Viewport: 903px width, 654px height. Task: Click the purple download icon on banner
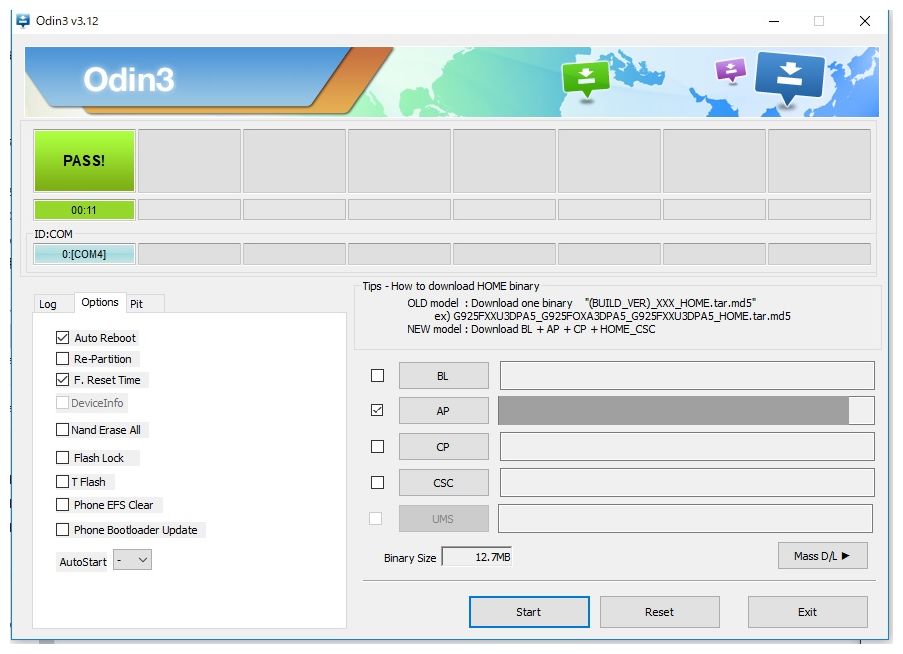click(730, 72)
